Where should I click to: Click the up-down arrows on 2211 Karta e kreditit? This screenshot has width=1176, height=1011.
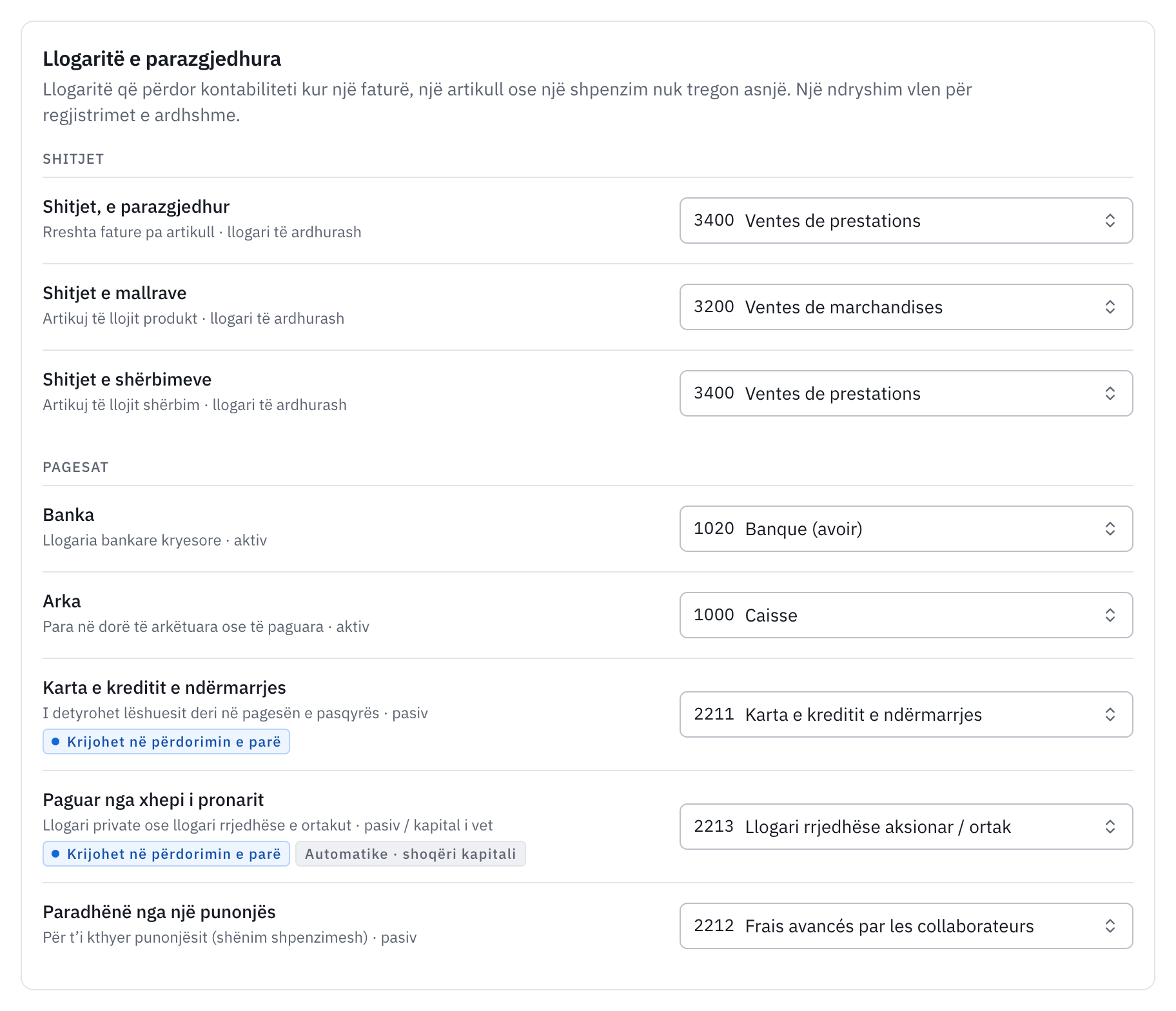click(x=1110, y=714)
